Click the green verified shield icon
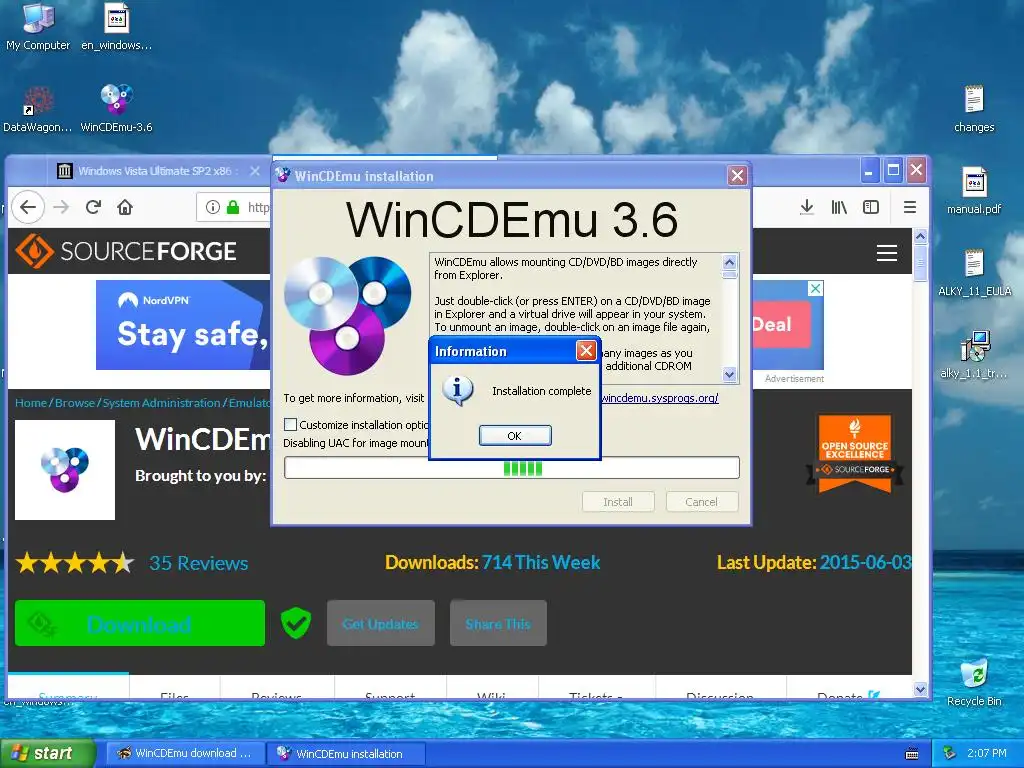This screenshot has height=768, width=1024. [x=295, y=623]
